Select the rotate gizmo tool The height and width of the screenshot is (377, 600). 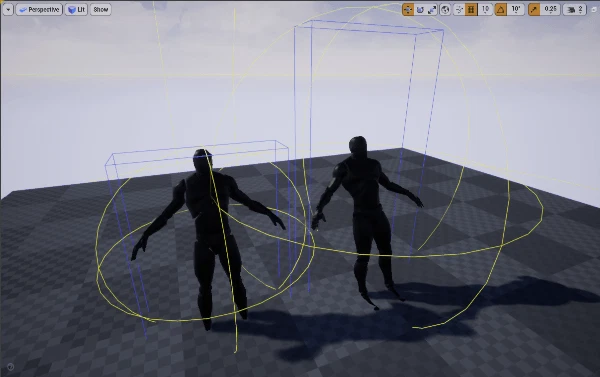point(420,10)
